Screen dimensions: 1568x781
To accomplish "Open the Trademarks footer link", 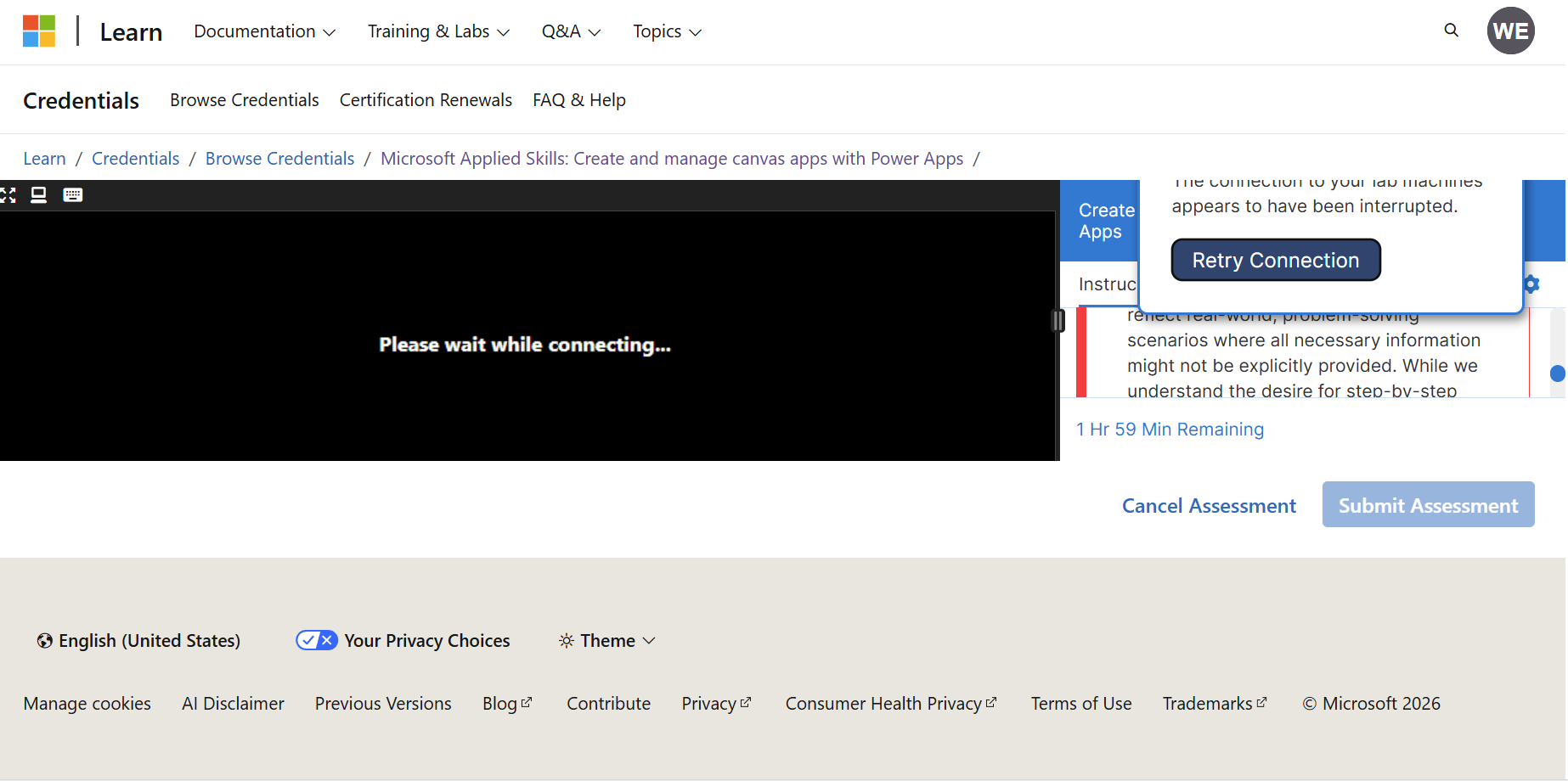I will 1215,704.
